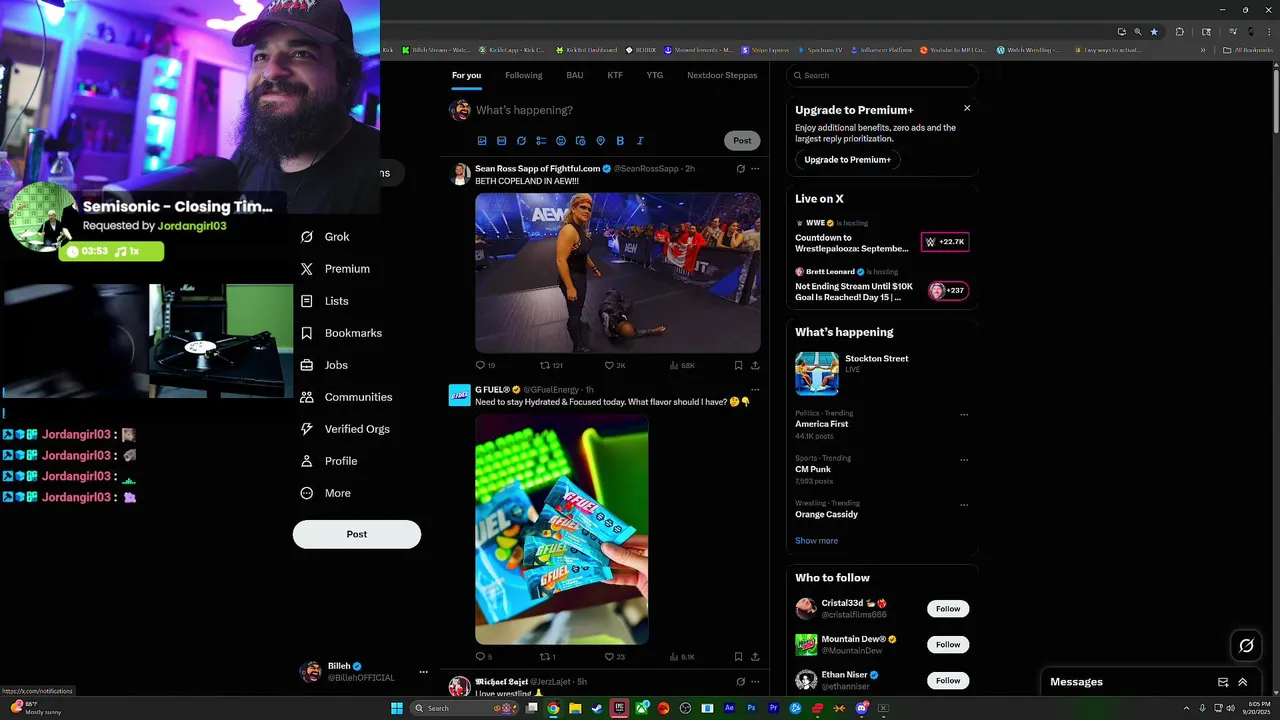1280x720 pixels.
Task: Toggle italic text formatting in composer
Action: (640, 141)
